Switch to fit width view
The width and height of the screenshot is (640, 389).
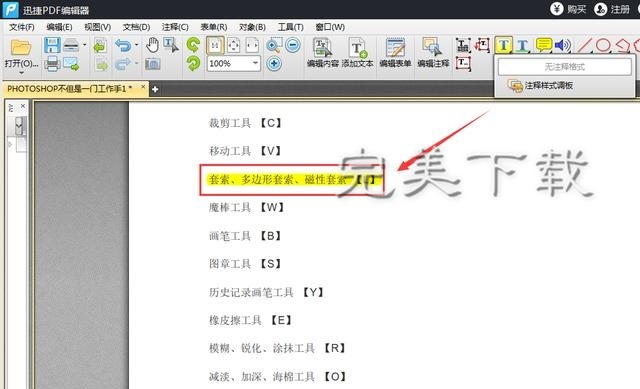tap(252, 45)
